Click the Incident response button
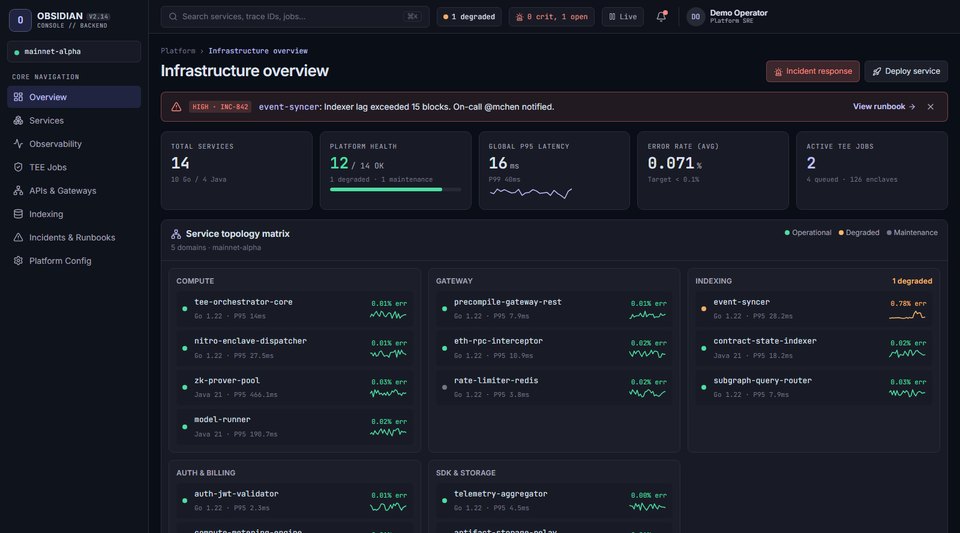The height and width of the screenshot is (533, 960). point(812,72)
